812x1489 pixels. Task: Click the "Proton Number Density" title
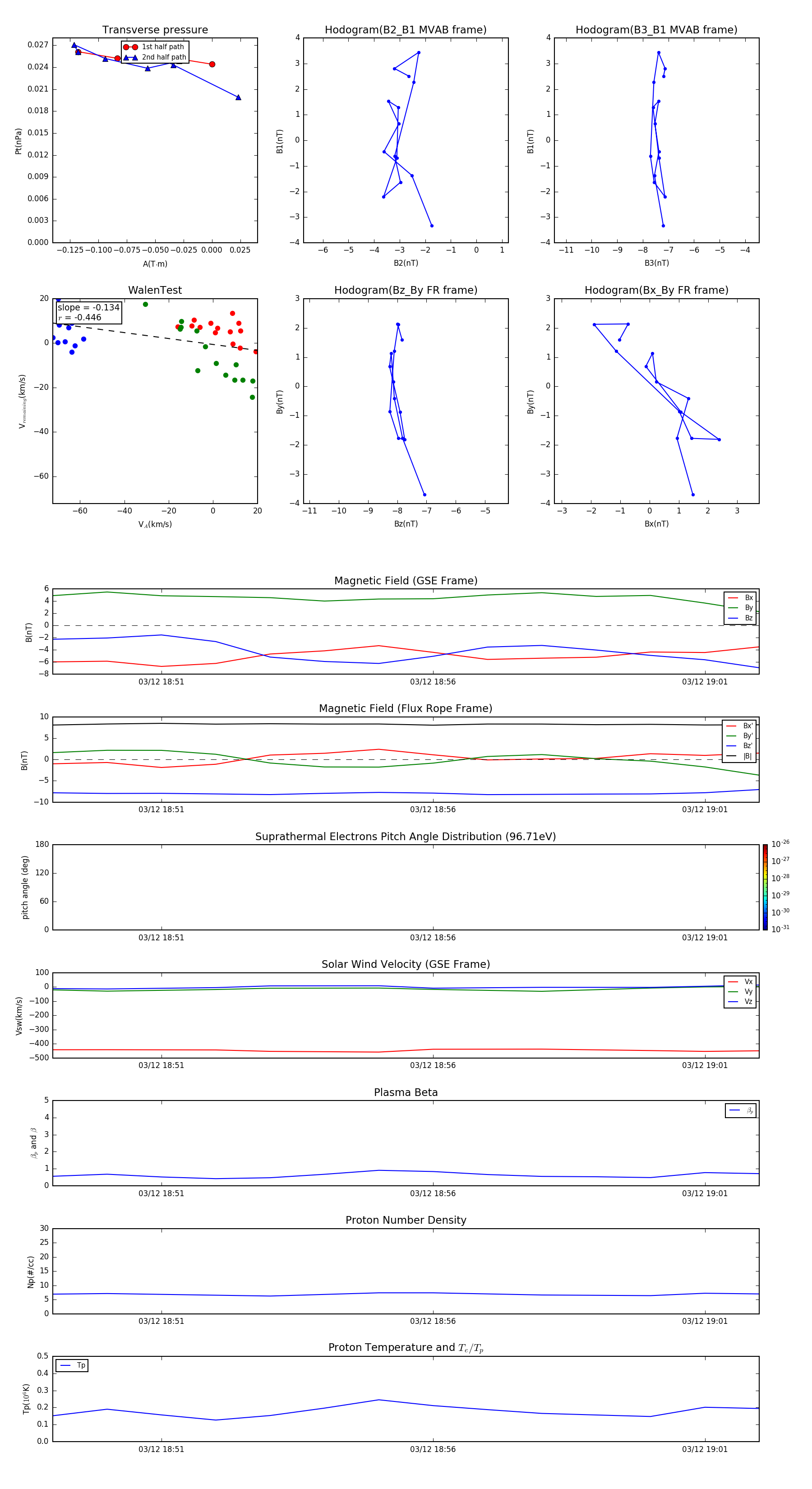(x=406, y=1220)
